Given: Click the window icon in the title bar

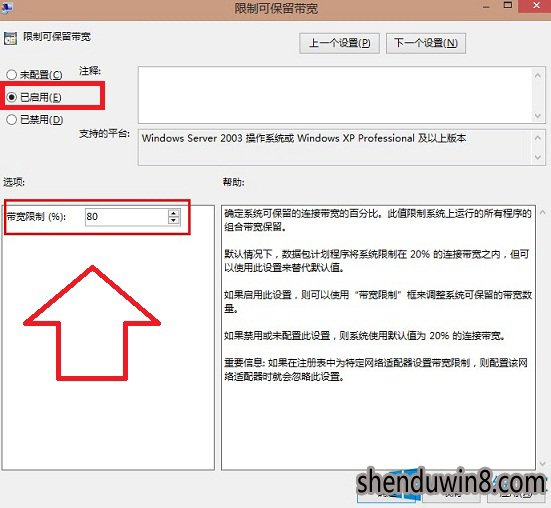Looking at the screenshot, I should (x=6, y=7).
